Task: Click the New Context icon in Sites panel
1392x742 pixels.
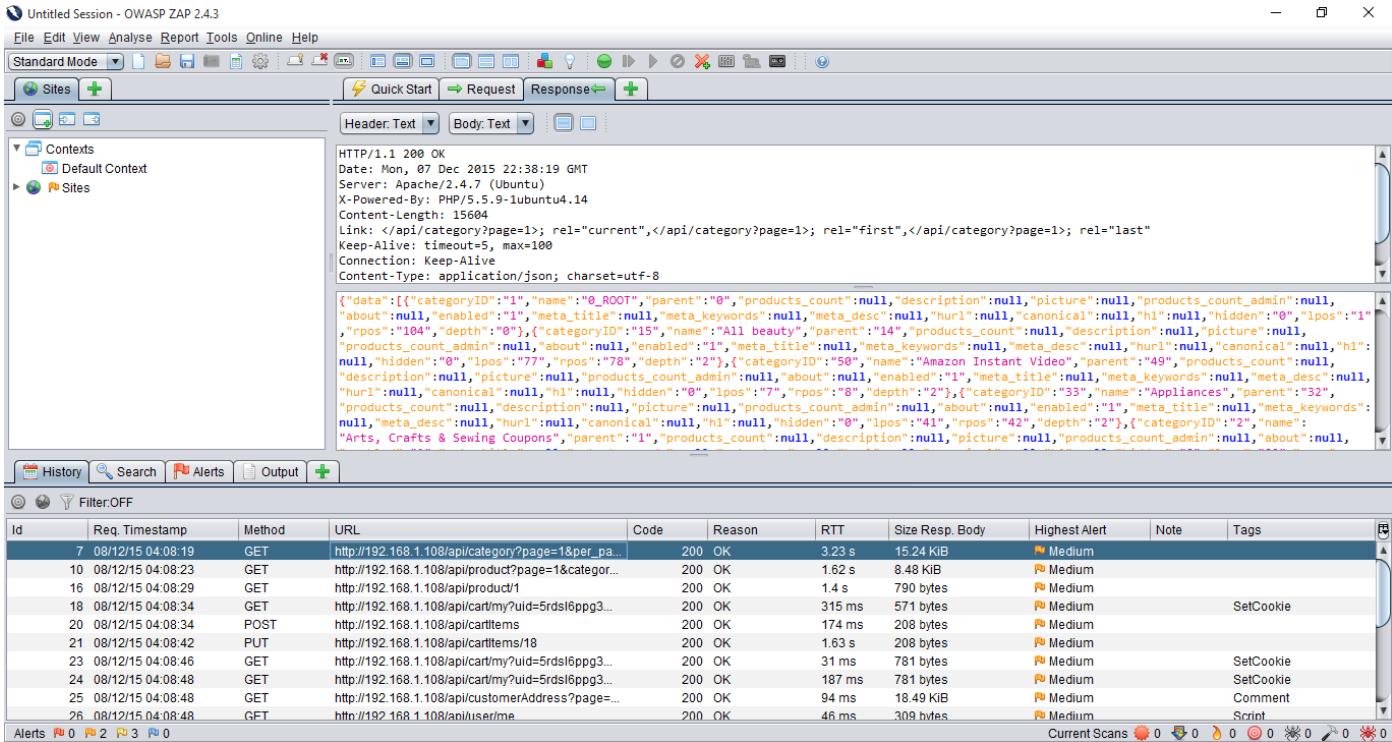Action: click(43, 120)
